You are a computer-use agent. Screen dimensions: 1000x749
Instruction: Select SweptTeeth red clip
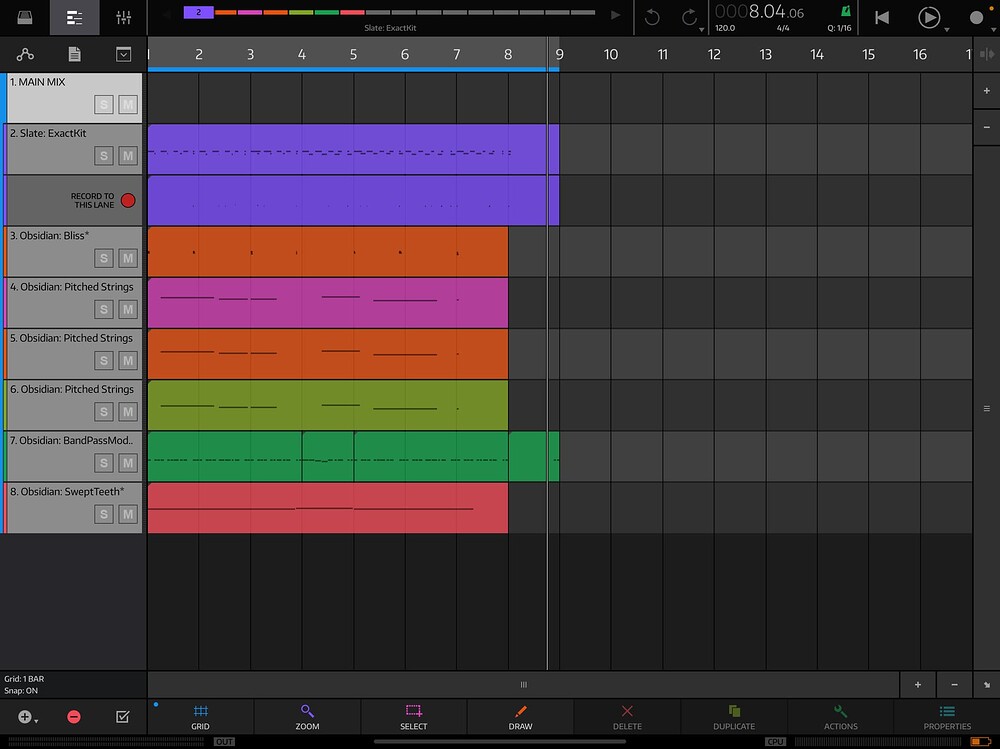pyautogui.click(x=328, y=508)
